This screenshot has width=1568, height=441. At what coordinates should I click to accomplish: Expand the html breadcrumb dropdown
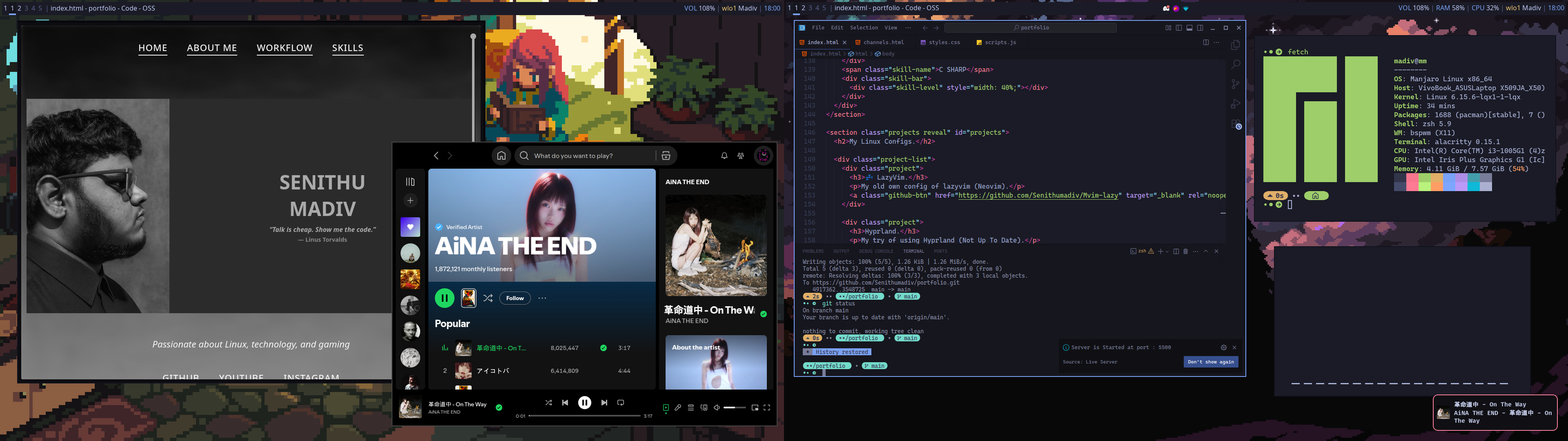point(857,54)
